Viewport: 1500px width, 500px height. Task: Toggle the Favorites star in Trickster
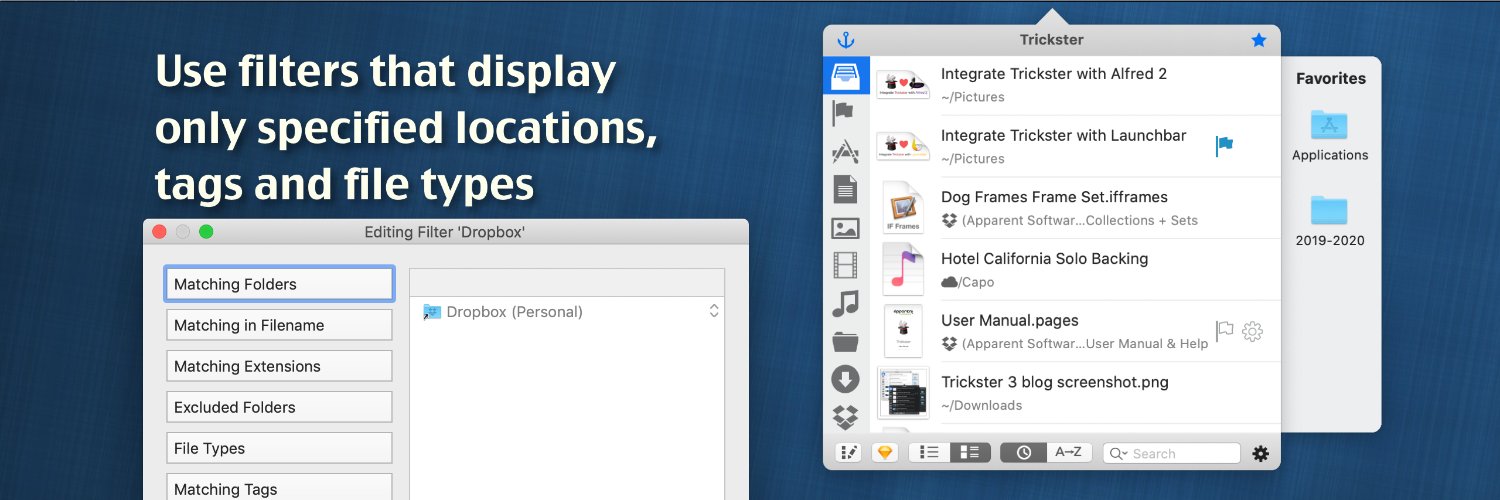(x=1258, y=40)
